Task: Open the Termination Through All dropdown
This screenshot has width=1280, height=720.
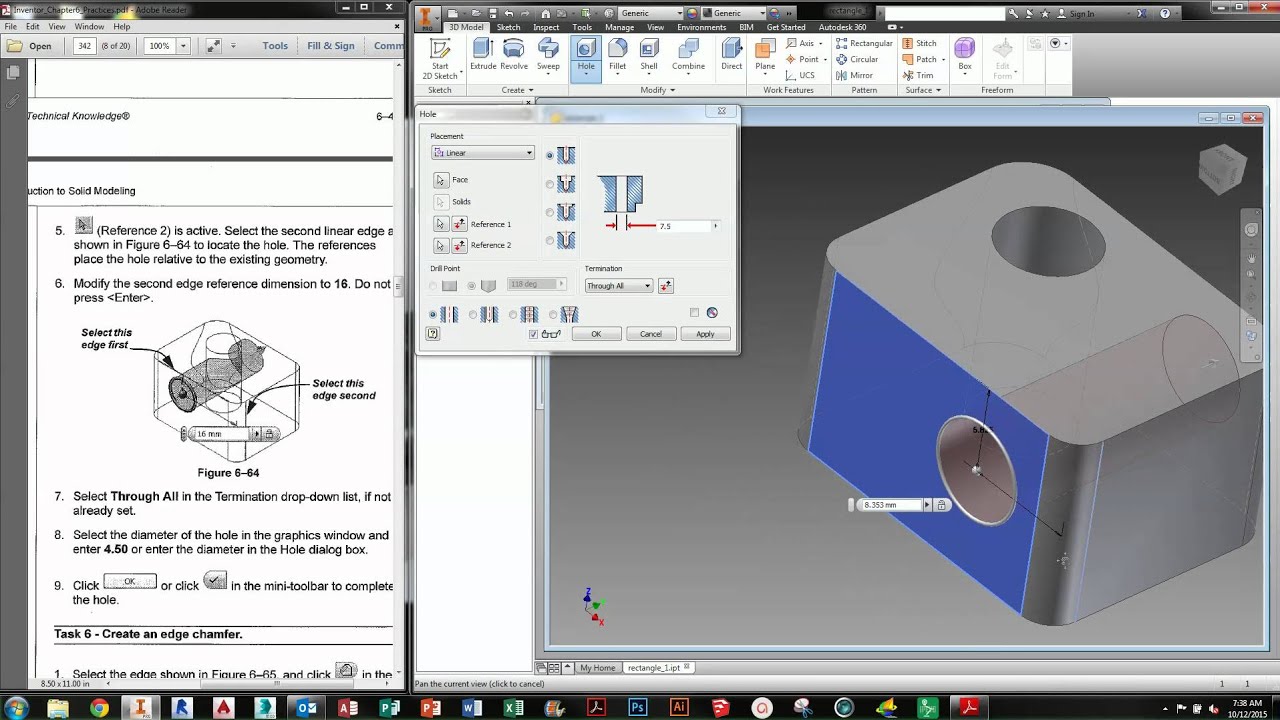Action: [x=619, y=286]
